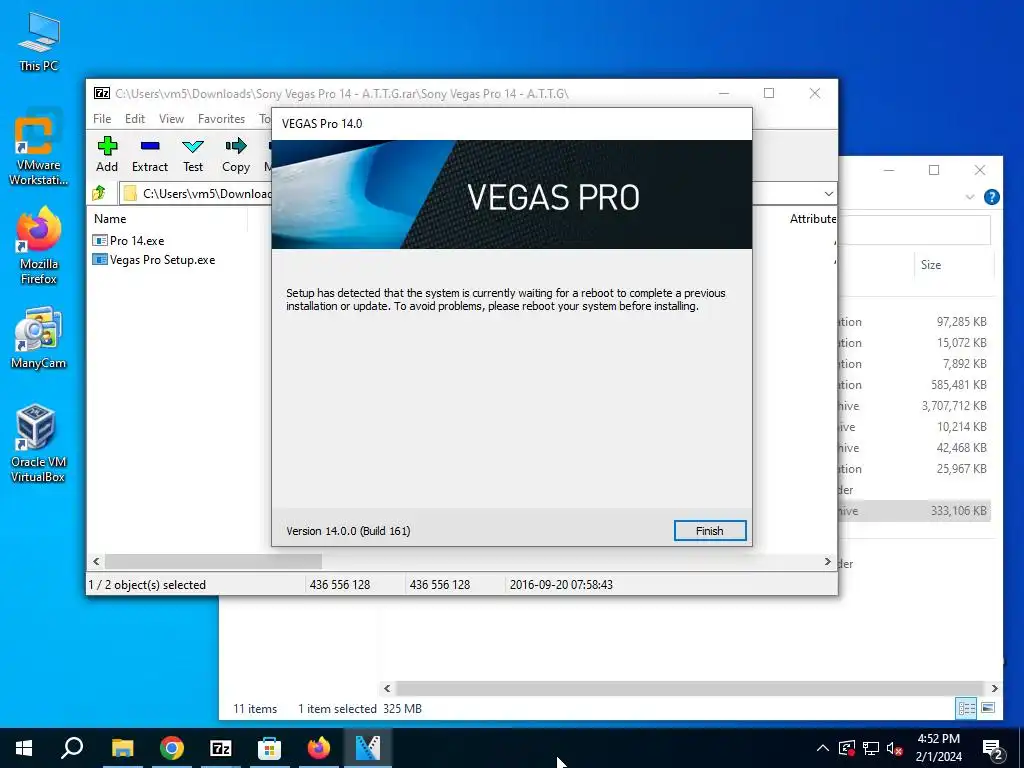Switch to VEGAS Pro installer taskbar icon
1024x768 pixels.
pyautogui.click(x=368, y=748)
